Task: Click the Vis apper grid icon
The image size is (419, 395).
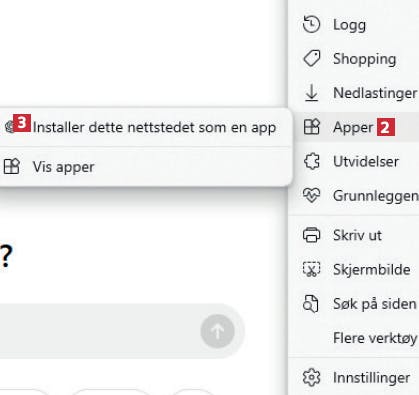Action: [x=12, y=166]
